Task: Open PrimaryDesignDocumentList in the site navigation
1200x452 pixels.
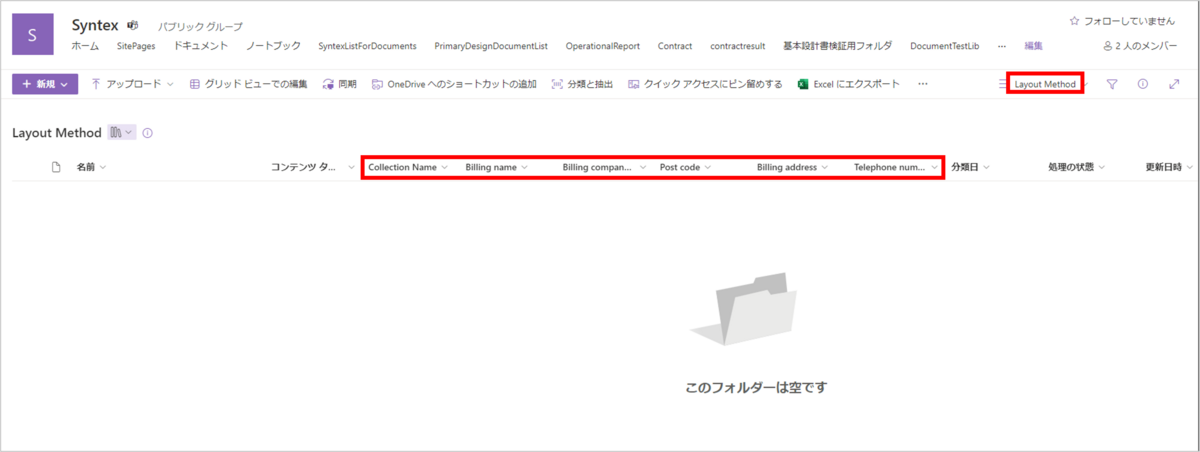Action: click(x=491, y=46)
